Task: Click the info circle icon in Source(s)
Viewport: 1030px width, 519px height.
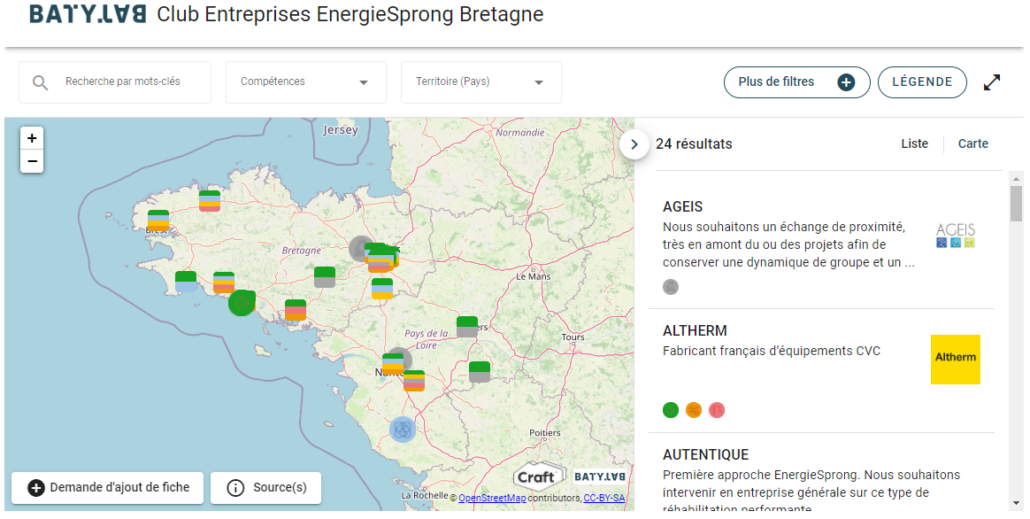Action: click(235, 488)
